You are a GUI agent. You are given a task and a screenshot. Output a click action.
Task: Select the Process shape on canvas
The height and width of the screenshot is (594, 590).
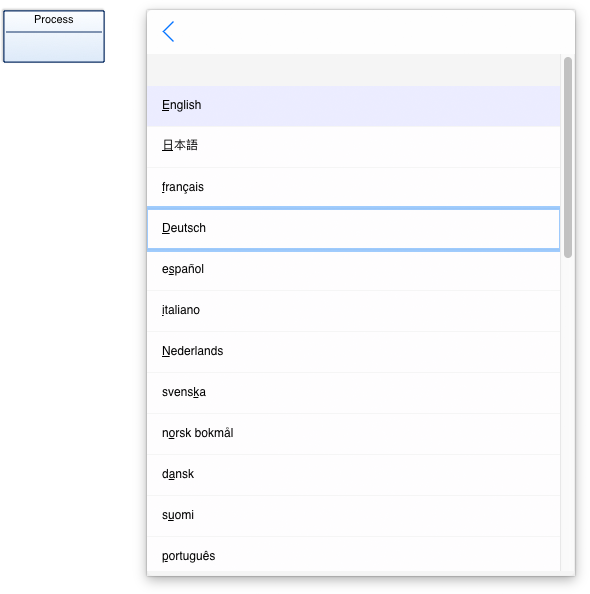[54, 36]
